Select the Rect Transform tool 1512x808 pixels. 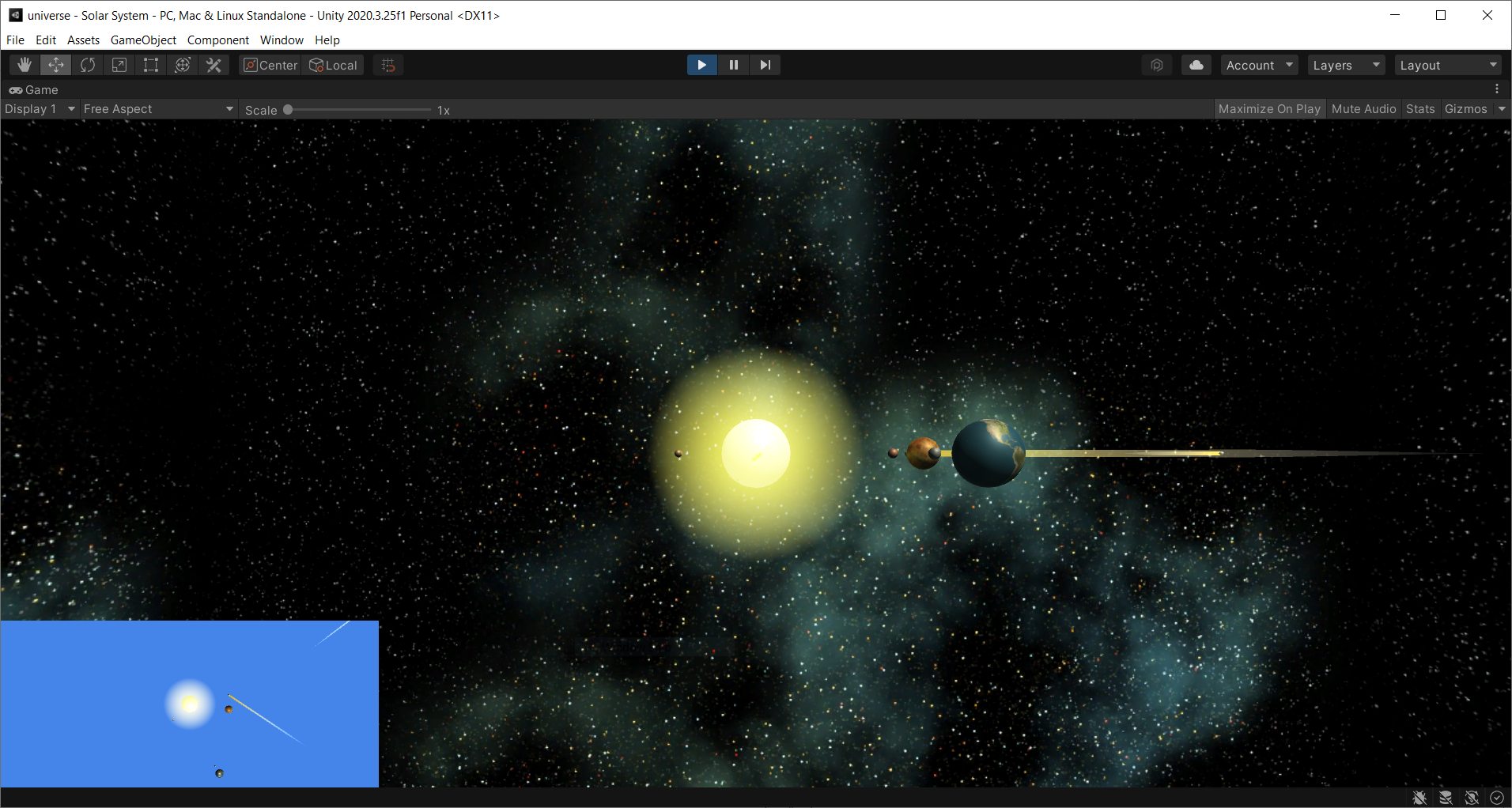pos(150,65)
